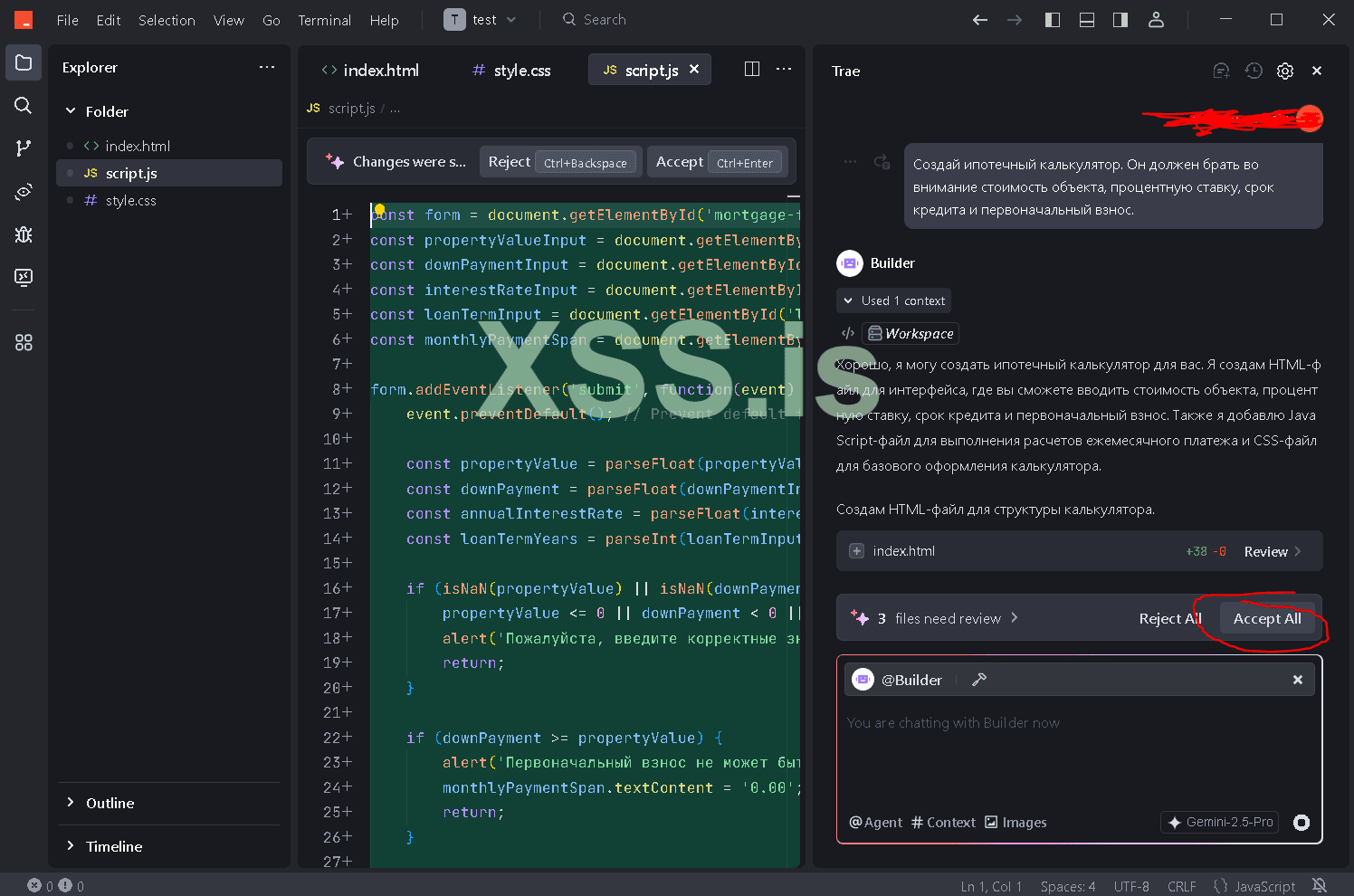
Task: Open chat history clock icon
Action: [1253, 71]
